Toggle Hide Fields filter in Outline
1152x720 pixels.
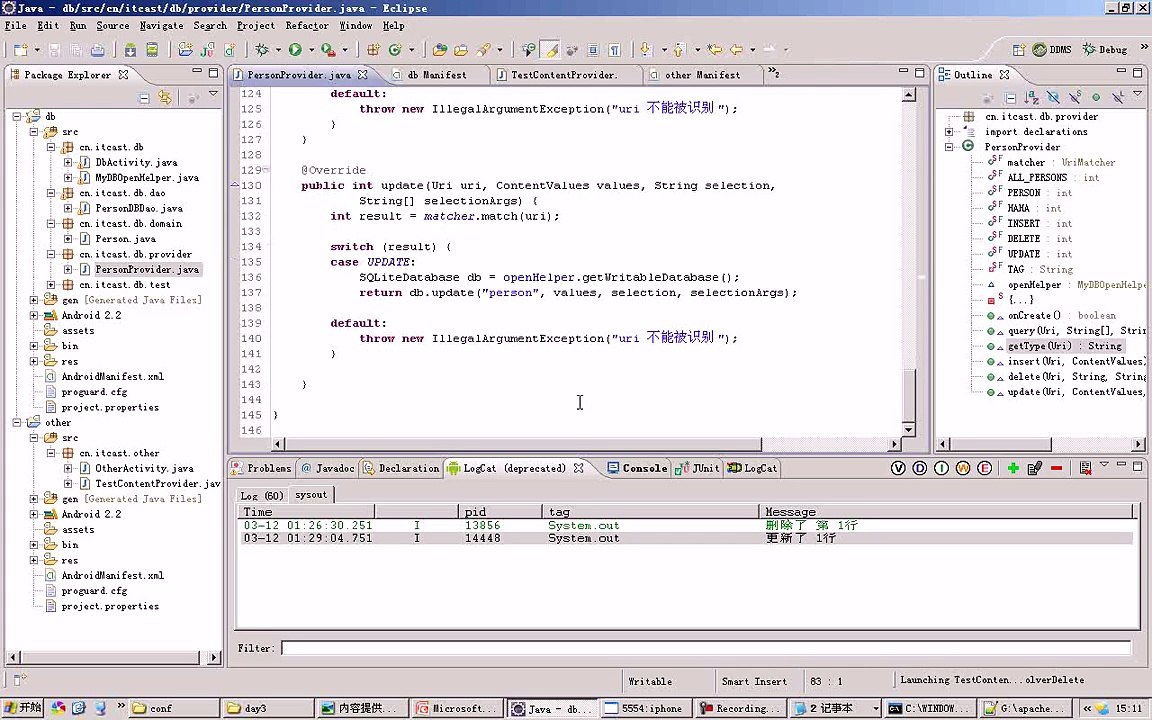(x=1053, y=98)
